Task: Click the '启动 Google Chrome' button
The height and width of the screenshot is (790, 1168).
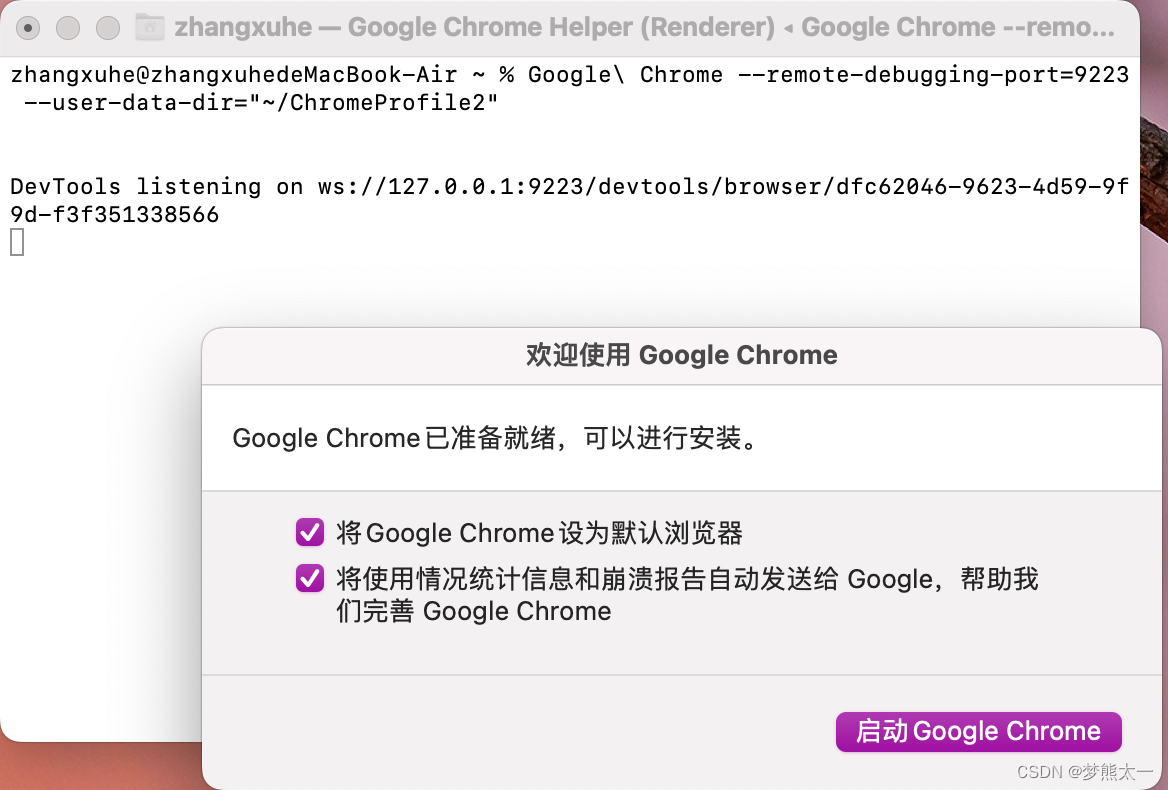Action: point(978,731)
